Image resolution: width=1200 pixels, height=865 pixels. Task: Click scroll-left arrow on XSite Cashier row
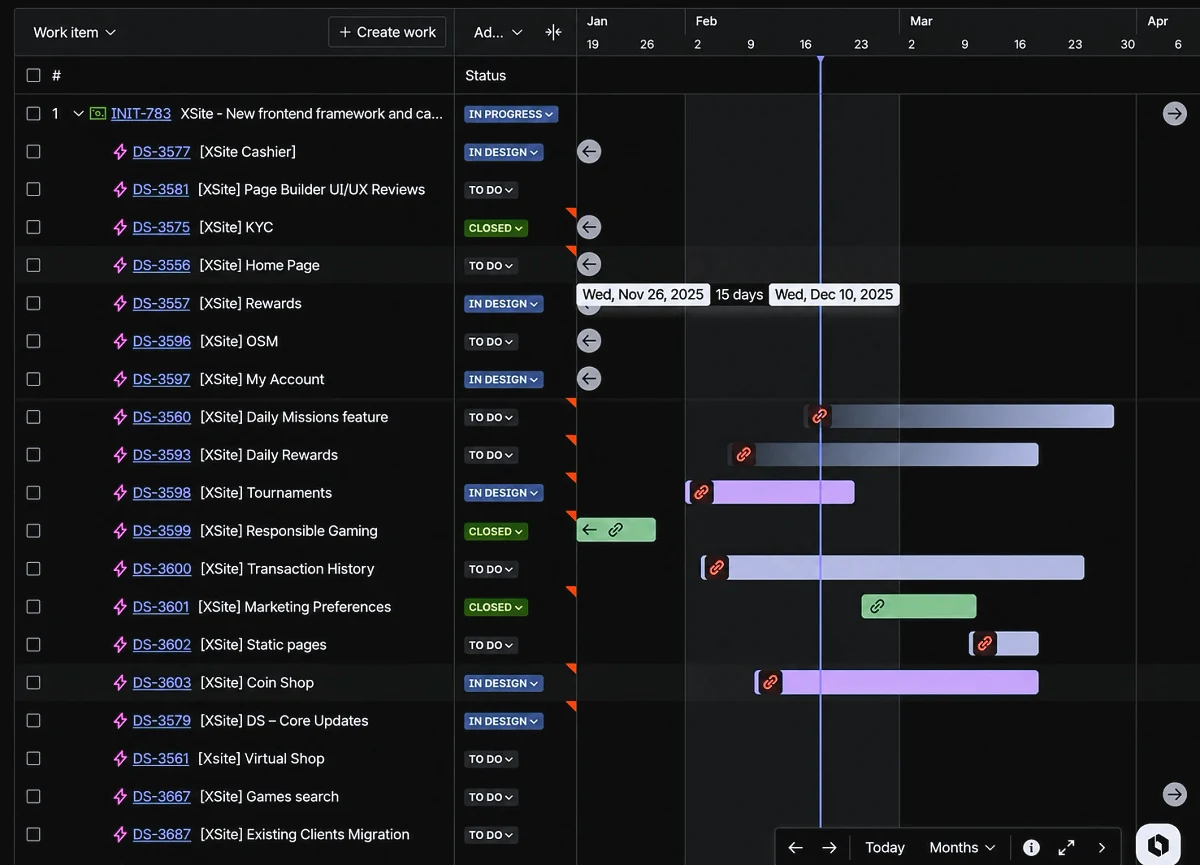pos(589,152)
